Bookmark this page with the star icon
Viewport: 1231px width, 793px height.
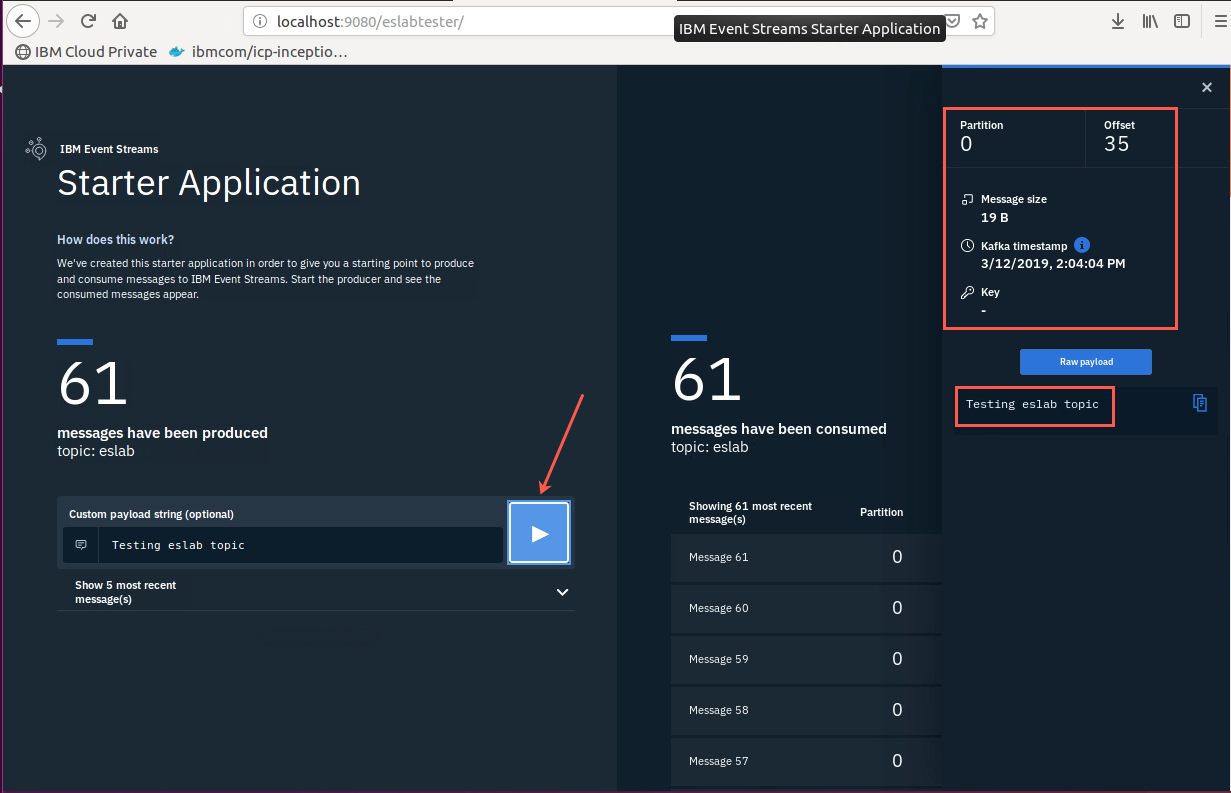[980, 21]
